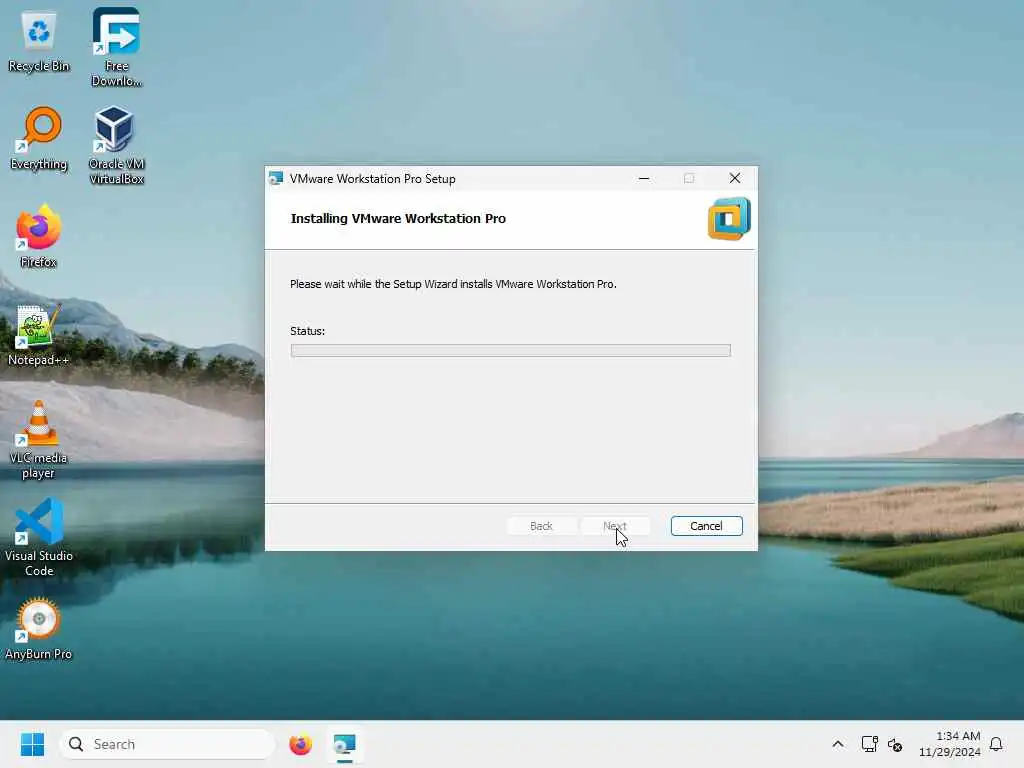Close the VMware Workstation Pro Setup window

735,178
